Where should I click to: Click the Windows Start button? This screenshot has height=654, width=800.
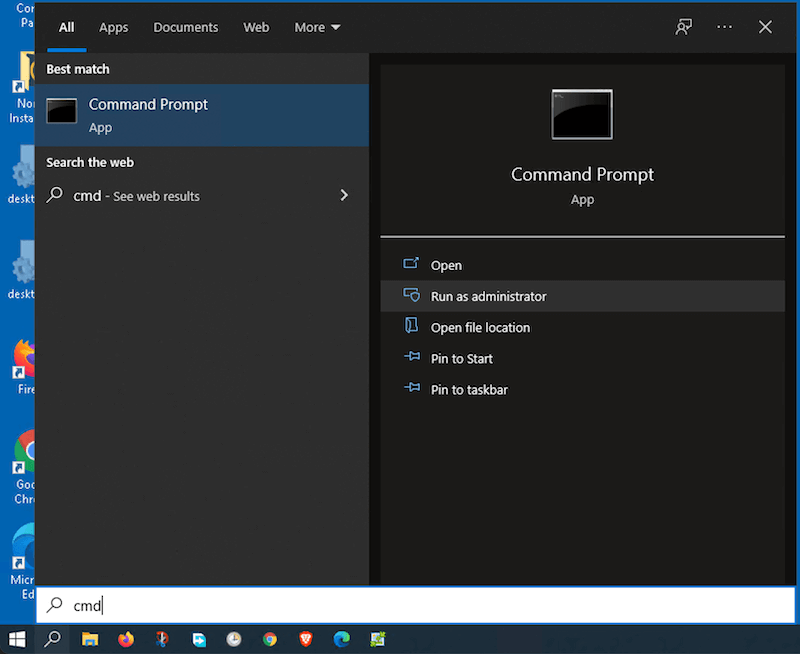pyautogui.click(x=17, y=639)
